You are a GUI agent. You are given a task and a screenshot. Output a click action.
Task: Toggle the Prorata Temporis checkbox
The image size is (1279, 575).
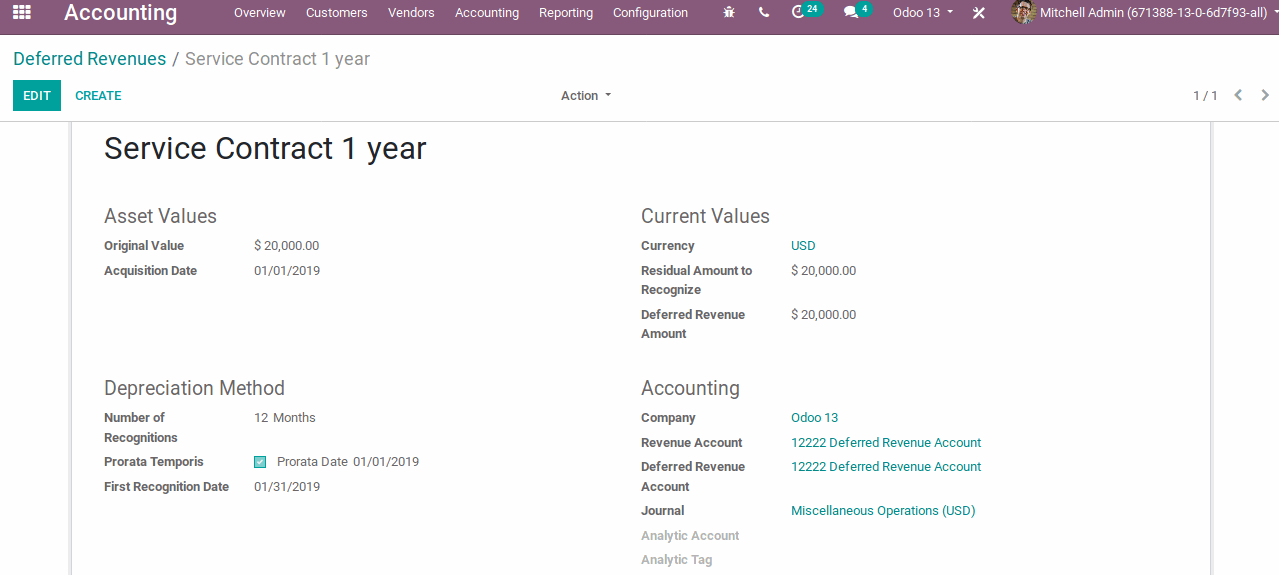tap(260, 462)
